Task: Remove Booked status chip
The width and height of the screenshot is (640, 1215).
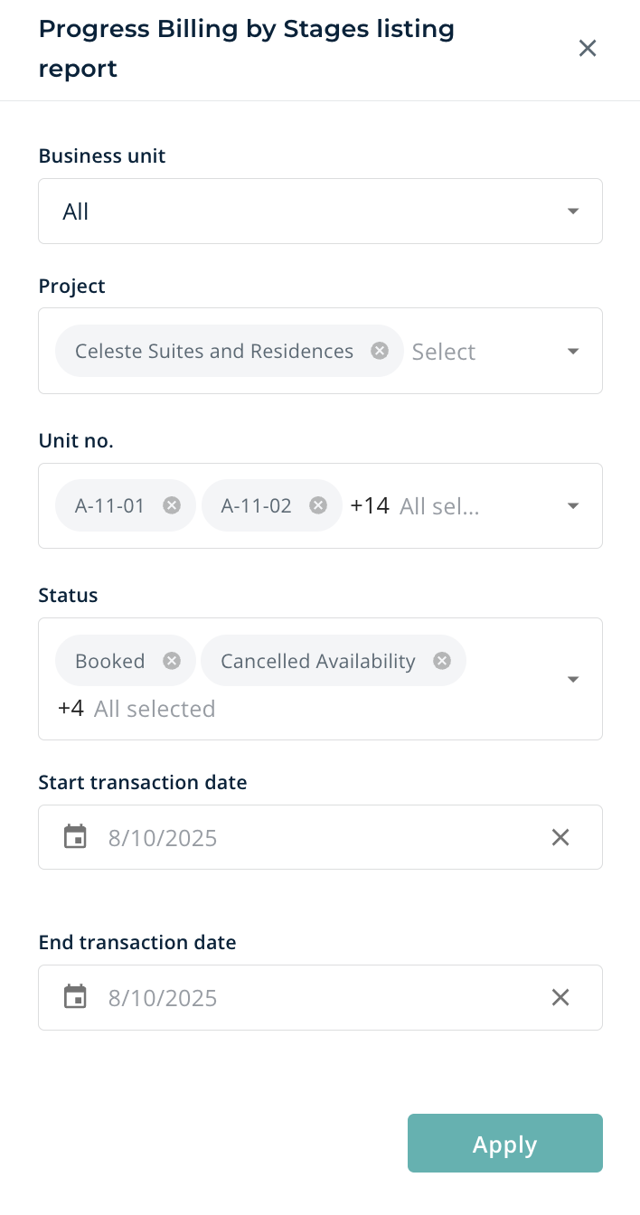Action: tap(172, 661)
